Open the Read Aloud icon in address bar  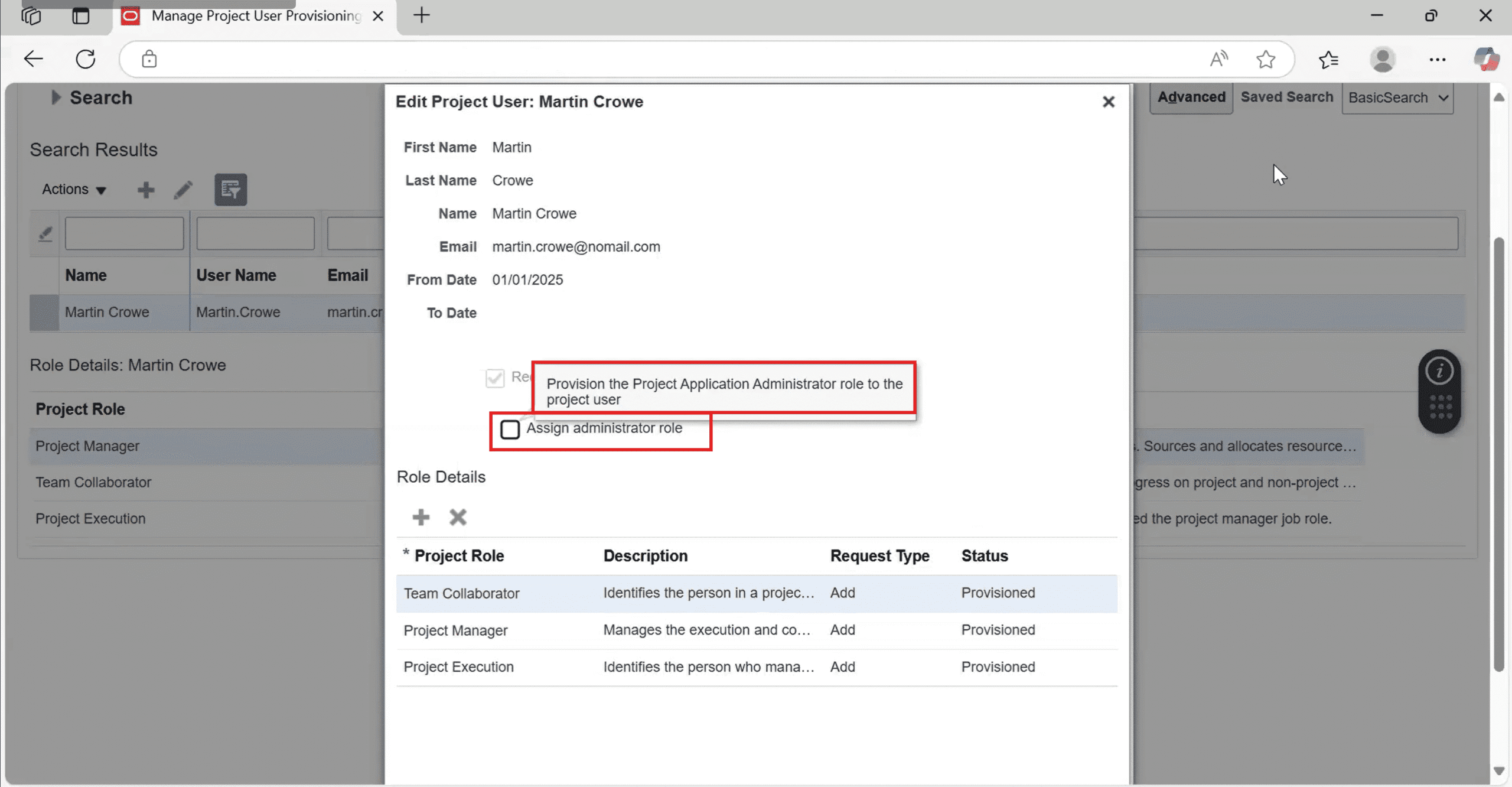point(1218,59)
